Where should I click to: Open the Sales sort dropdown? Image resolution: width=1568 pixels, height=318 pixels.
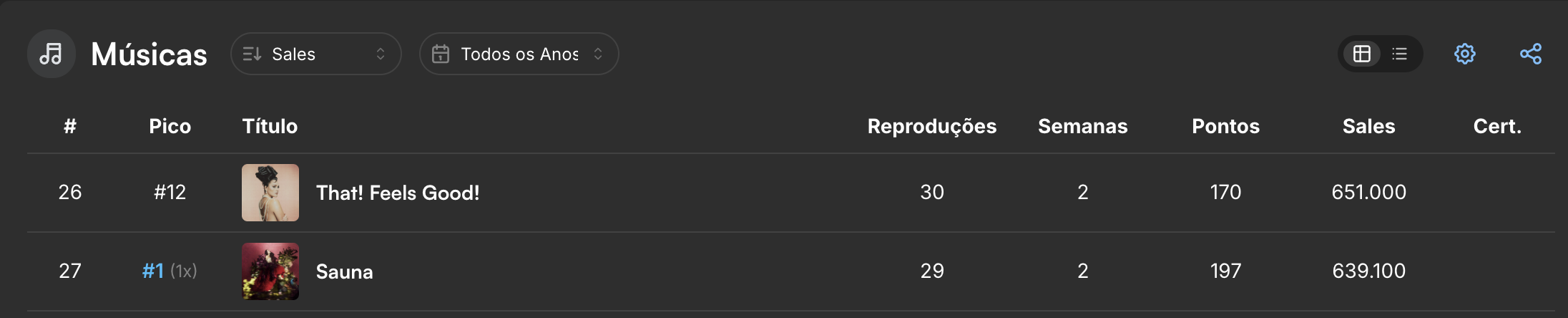coord(315,54)
